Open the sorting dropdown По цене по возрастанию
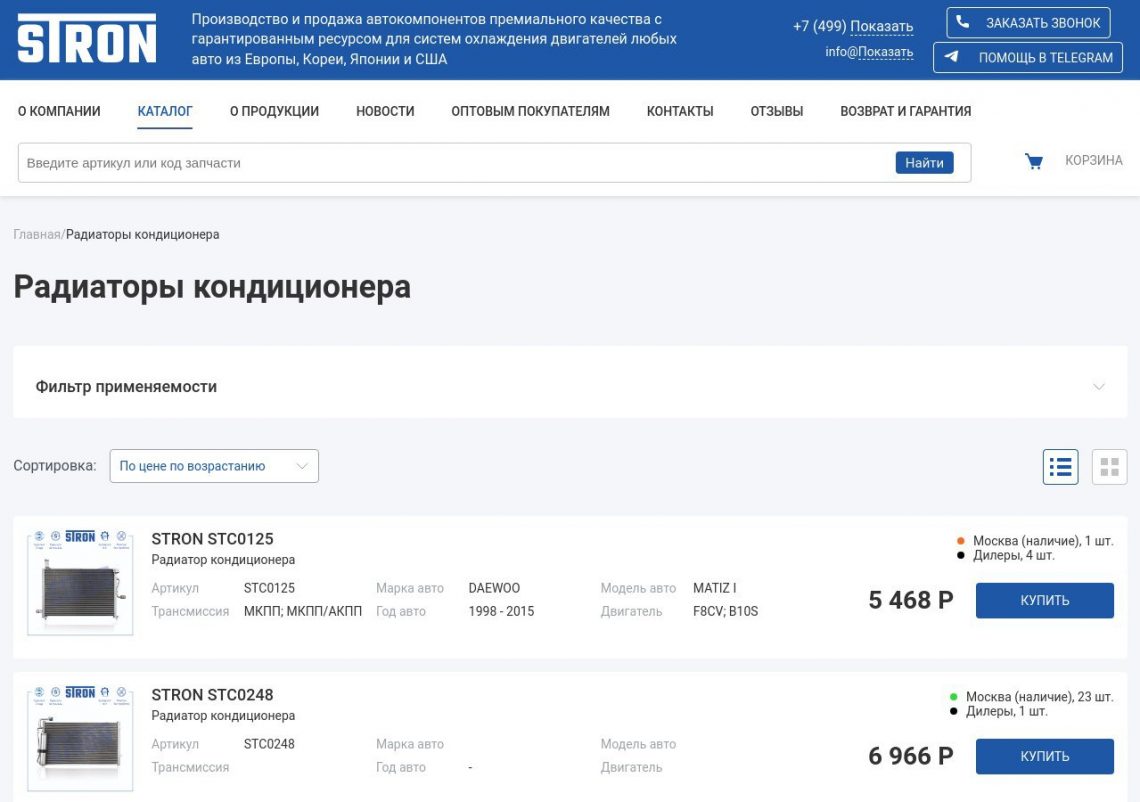Screen dimensions: 1140x802 [214, 466]
